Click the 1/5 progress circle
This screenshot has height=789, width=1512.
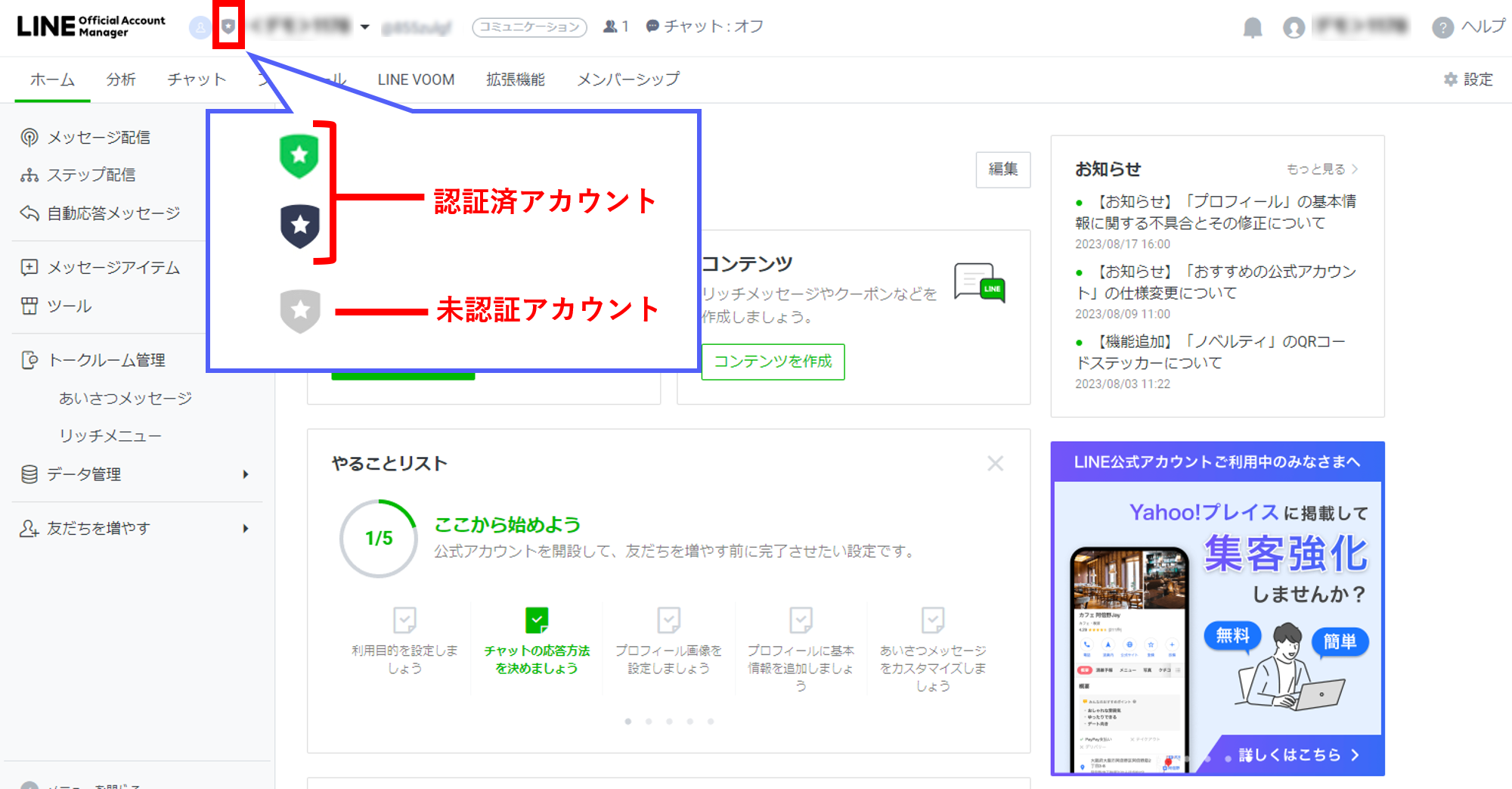point(378,538)
